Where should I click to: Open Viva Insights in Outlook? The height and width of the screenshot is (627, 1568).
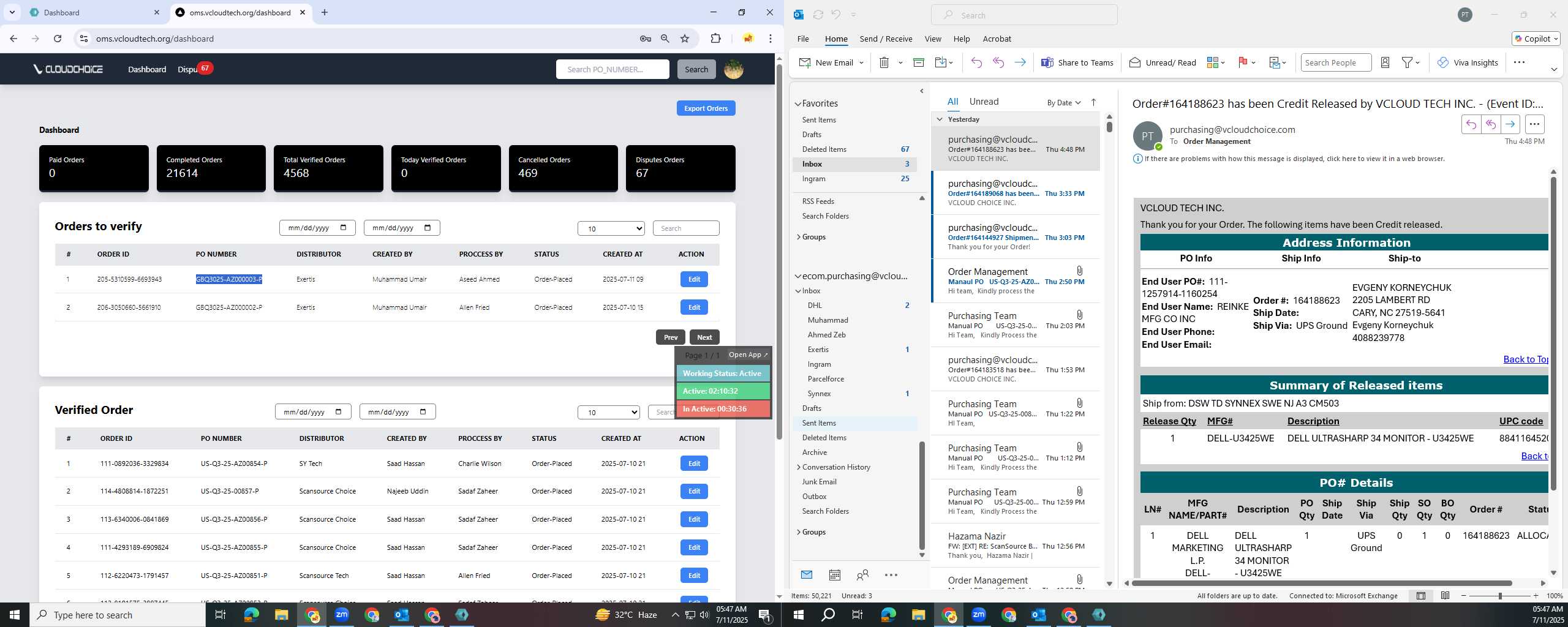(x=1467, y=62)
